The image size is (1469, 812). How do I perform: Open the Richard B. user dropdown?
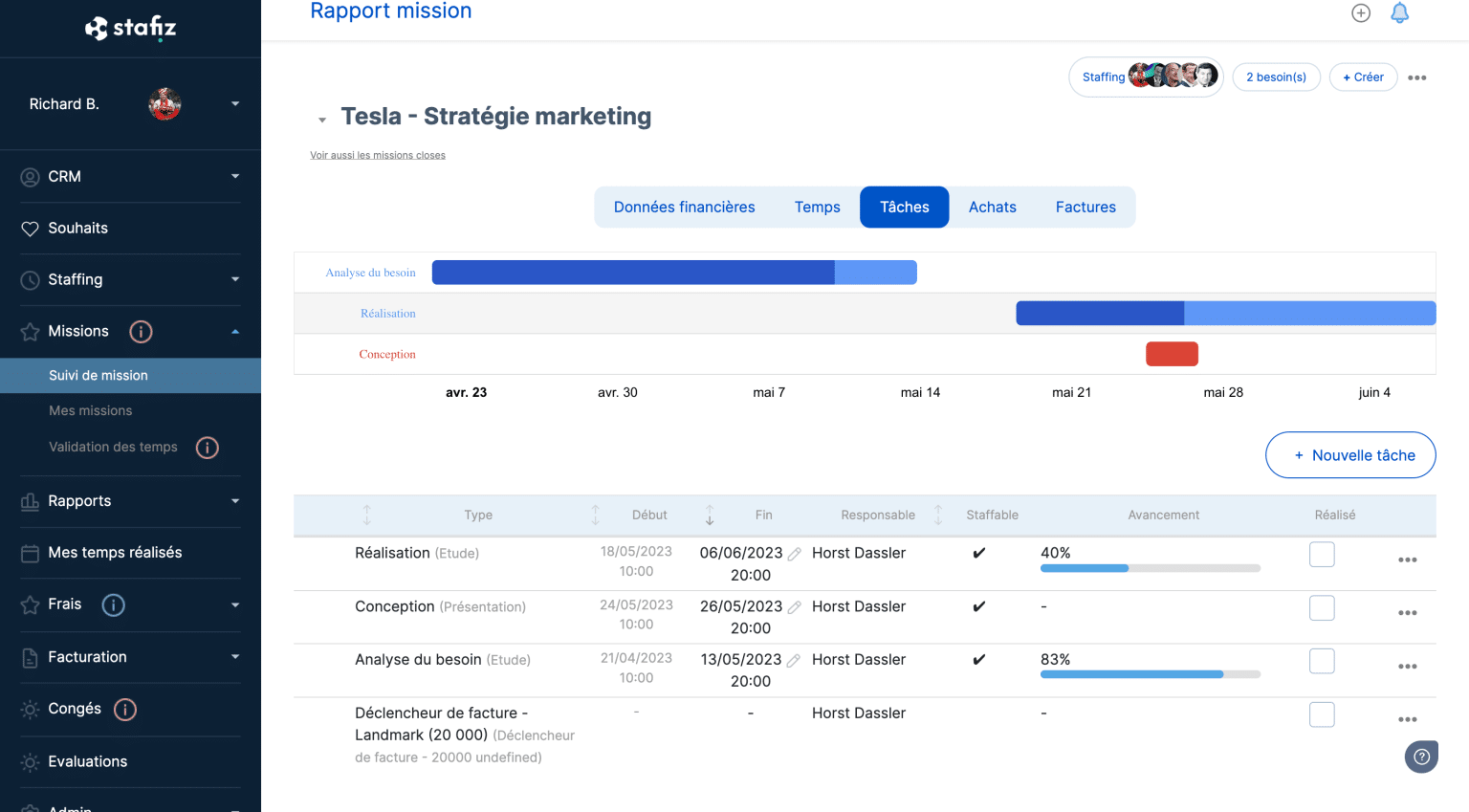point(235,104)
